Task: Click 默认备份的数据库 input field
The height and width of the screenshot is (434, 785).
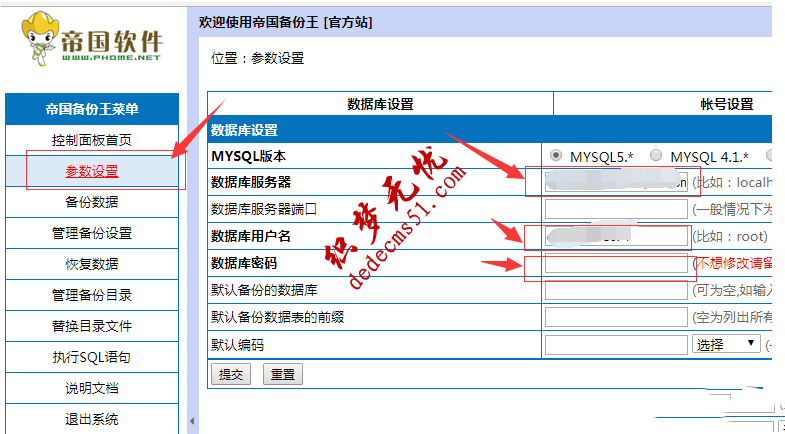Action: 616,290
